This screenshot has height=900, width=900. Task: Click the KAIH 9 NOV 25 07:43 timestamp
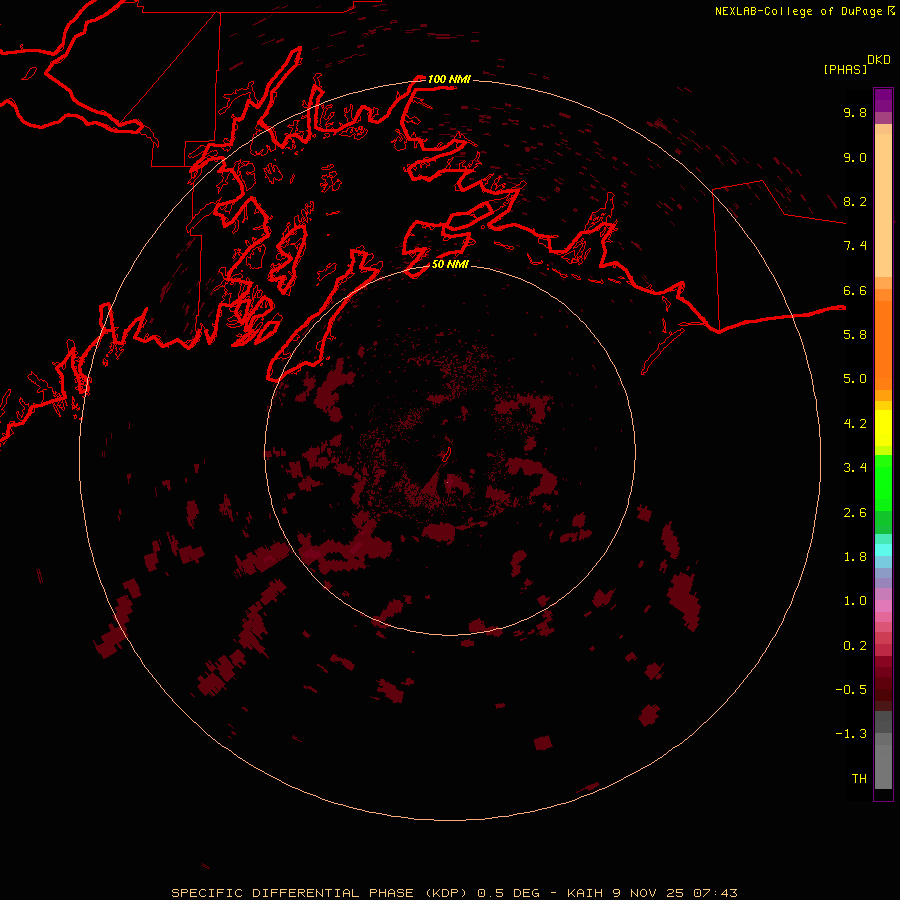(x=652, y=893)
